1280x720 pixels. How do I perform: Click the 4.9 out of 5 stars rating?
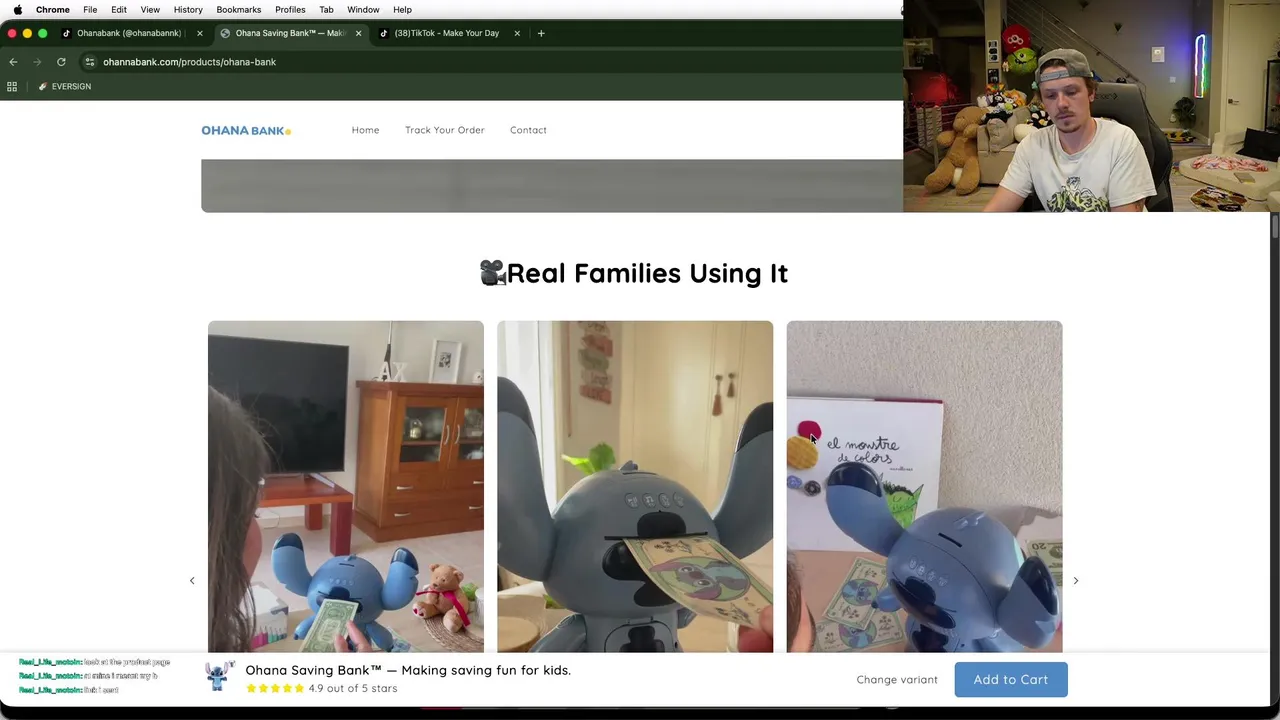click(321, 689)
